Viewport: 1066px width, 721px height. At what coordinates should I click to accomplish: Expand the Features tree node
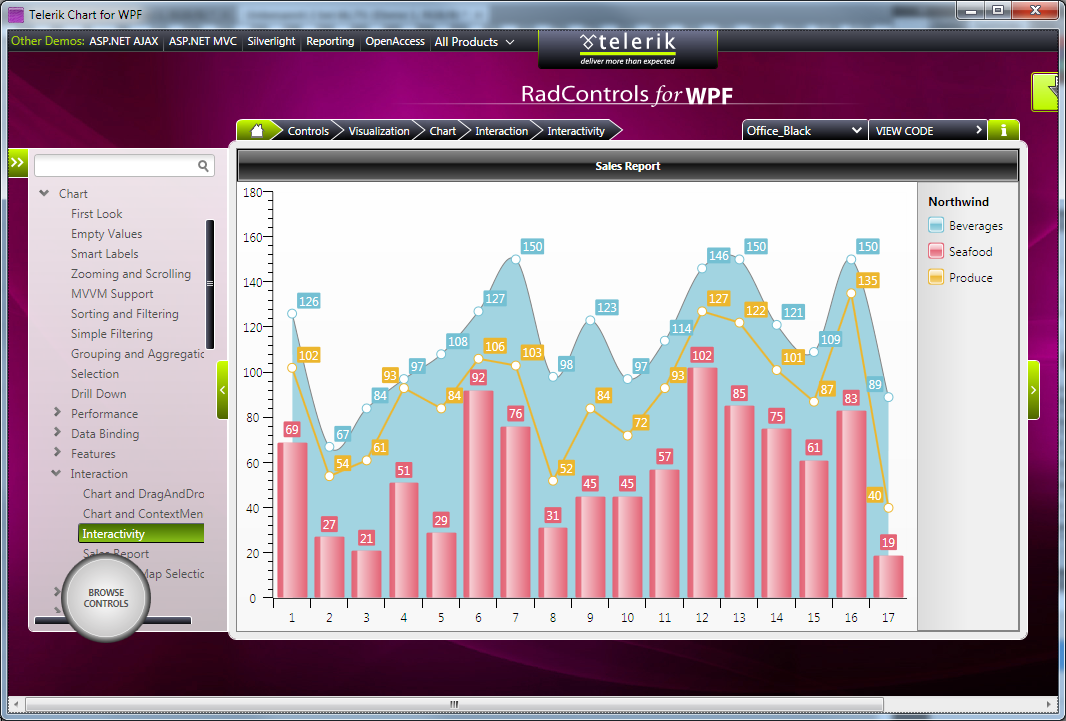57,453
